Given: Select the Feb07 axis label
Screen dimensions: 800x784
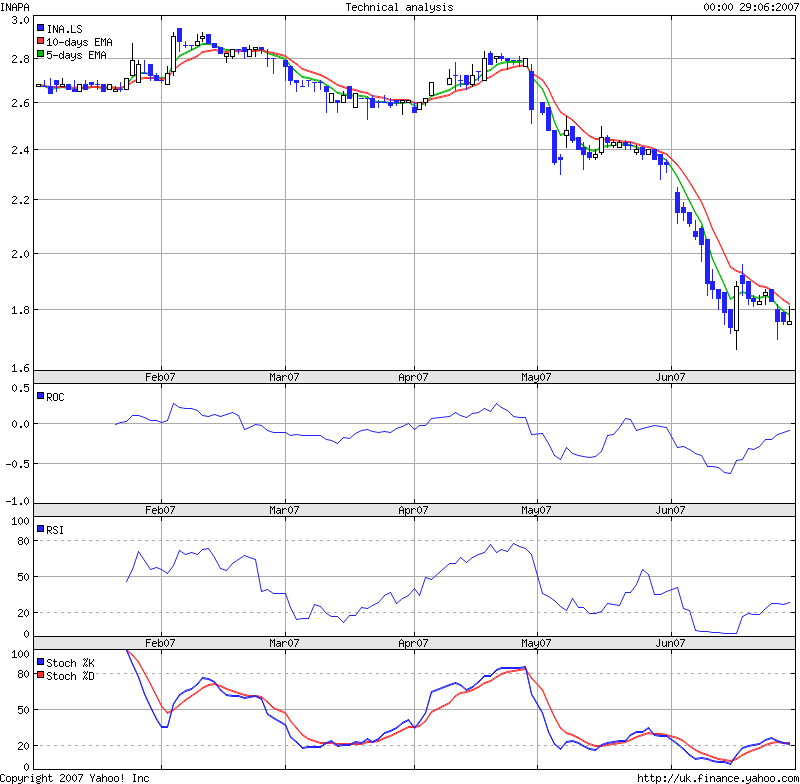Looking at the screenshot, I should 161,375.
